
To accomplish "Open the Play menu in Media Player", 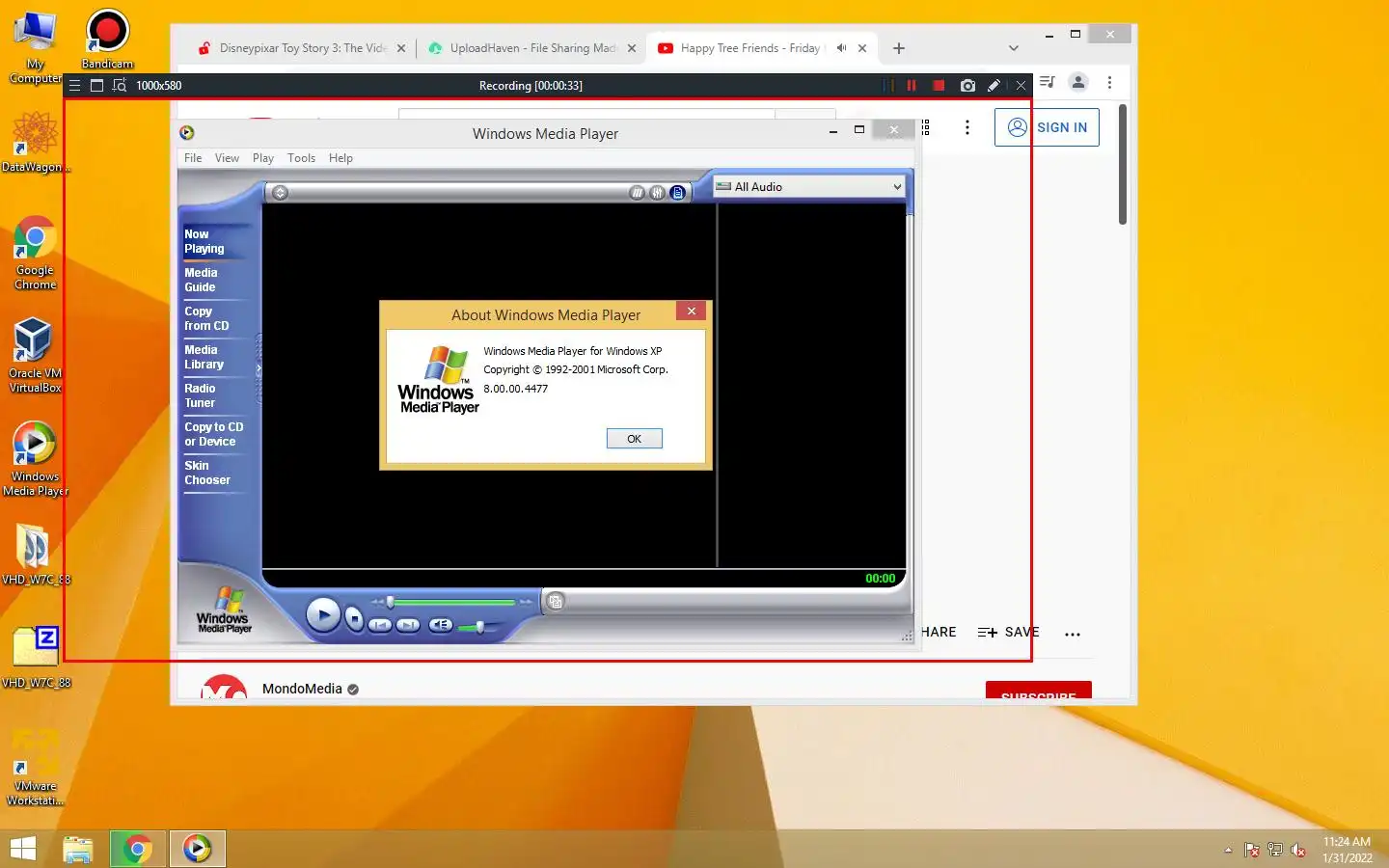I will tap(263, 158).
